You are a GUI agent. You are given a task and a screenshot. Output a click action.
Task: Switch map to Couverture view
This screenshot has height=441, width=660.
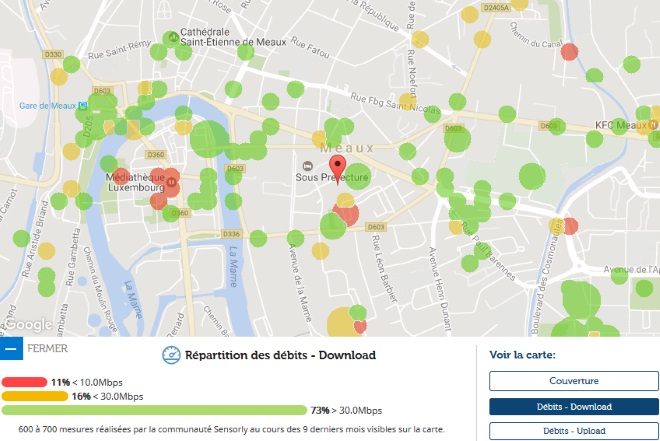573,380
